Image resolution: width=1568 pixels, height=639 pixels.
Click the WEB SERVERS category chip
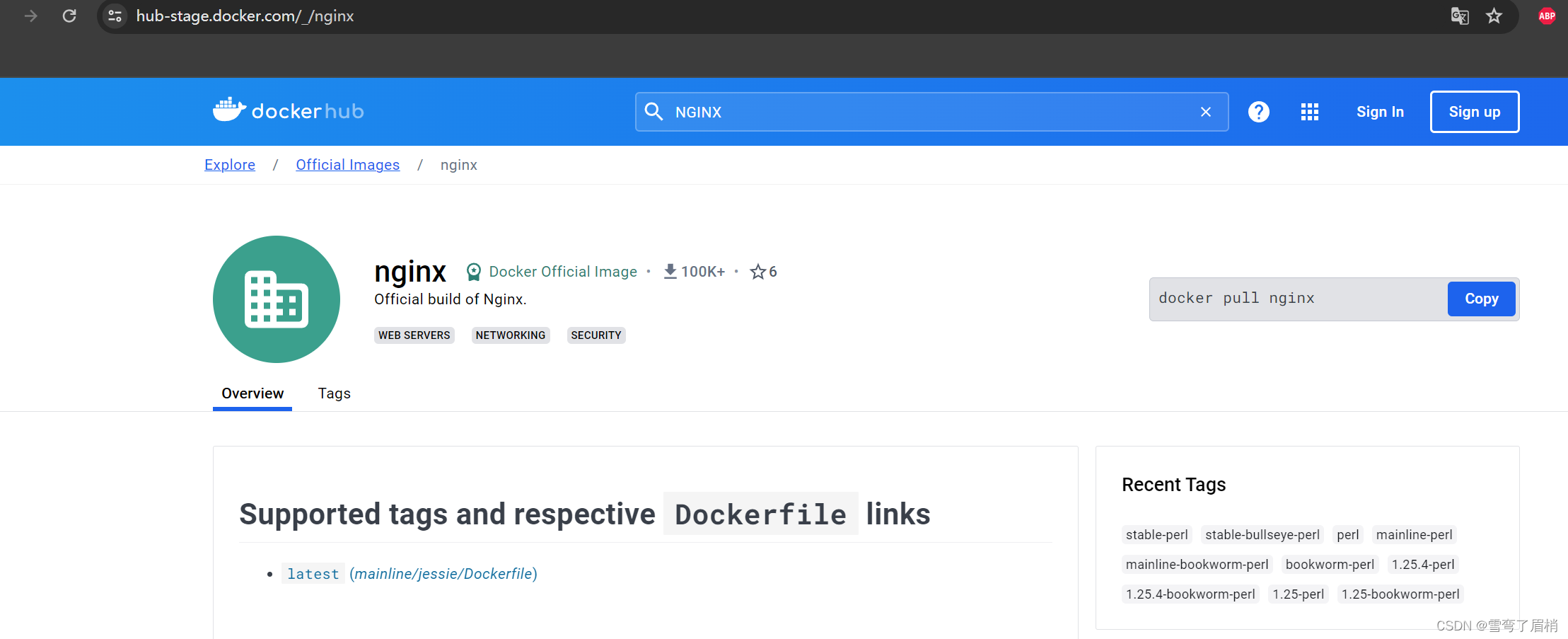click(x=414, y=335)
